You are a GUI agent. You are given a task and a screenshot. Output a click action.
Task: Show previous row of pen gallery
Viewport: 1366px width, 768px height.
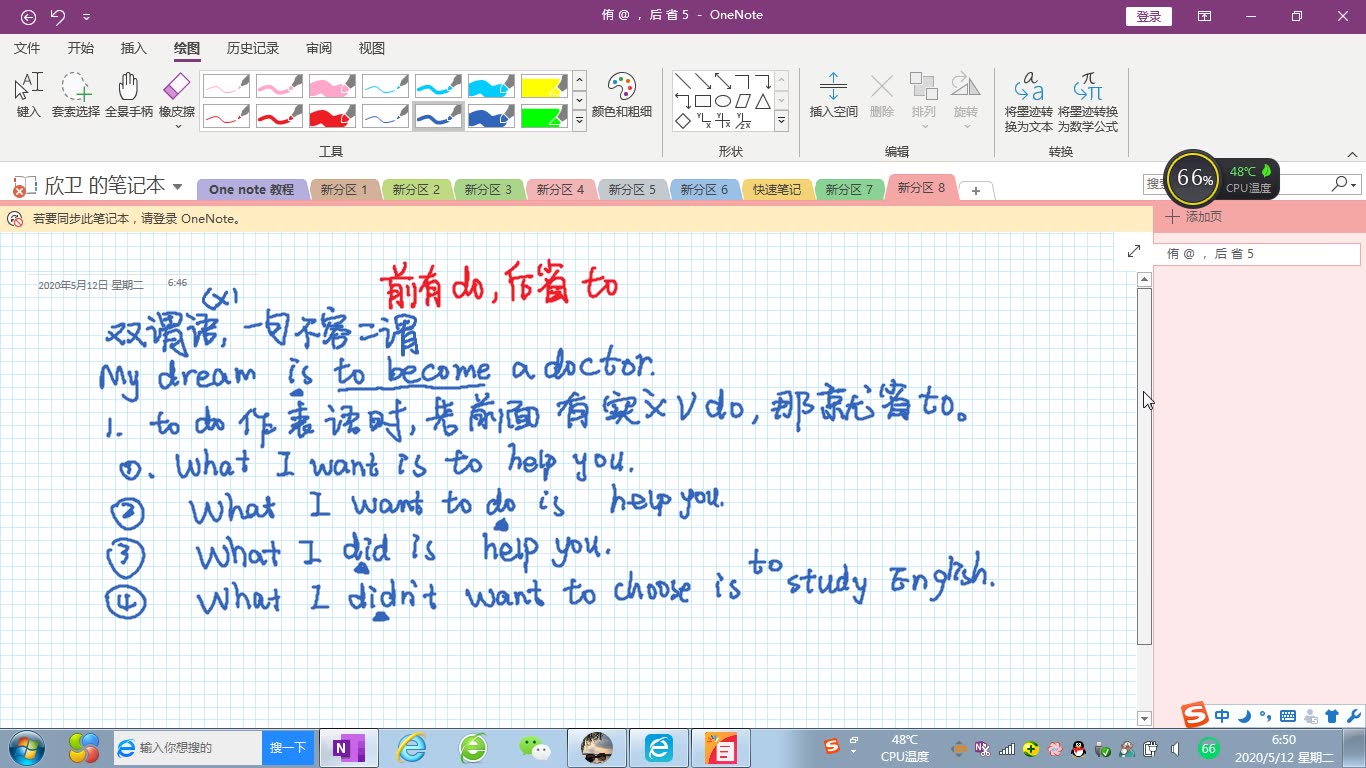click(579, 81)
